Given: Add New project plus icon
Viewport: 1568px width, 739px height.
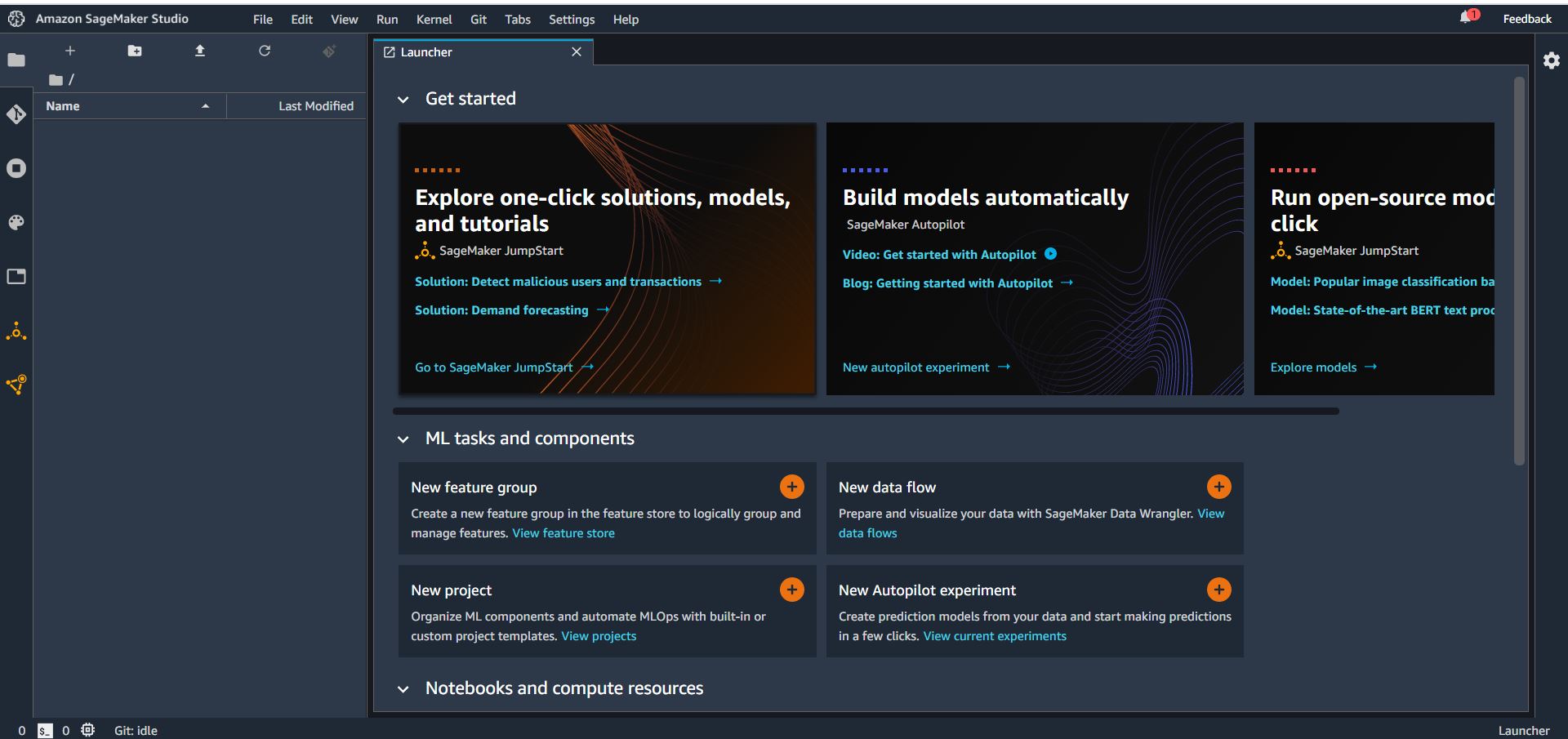Looking at the screenshot, I should click(791, 590).
